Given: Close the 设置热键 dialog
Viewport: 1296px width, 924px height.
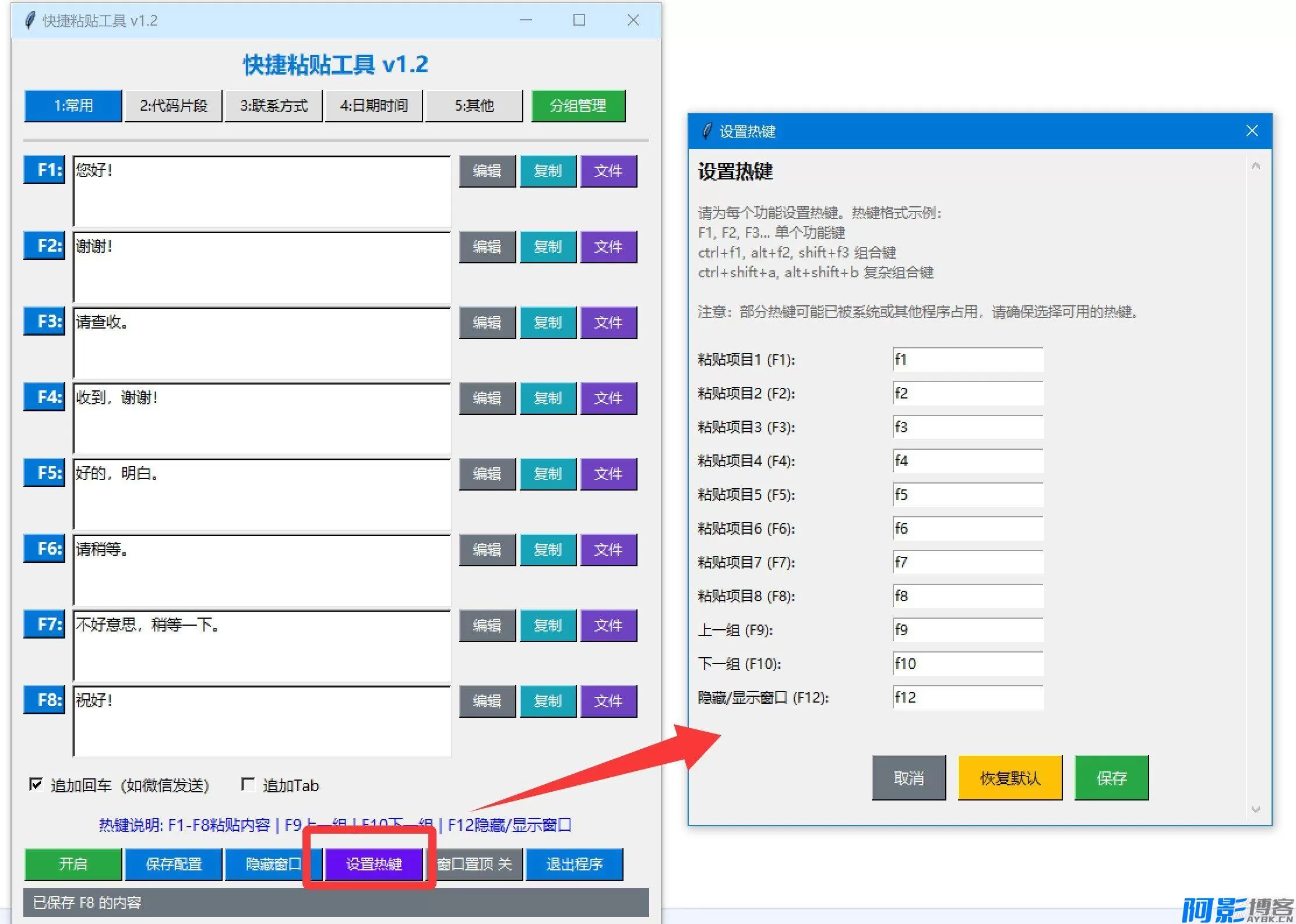Looking at the screenshot, I should pyautogui.click(x=1252, y=131).
